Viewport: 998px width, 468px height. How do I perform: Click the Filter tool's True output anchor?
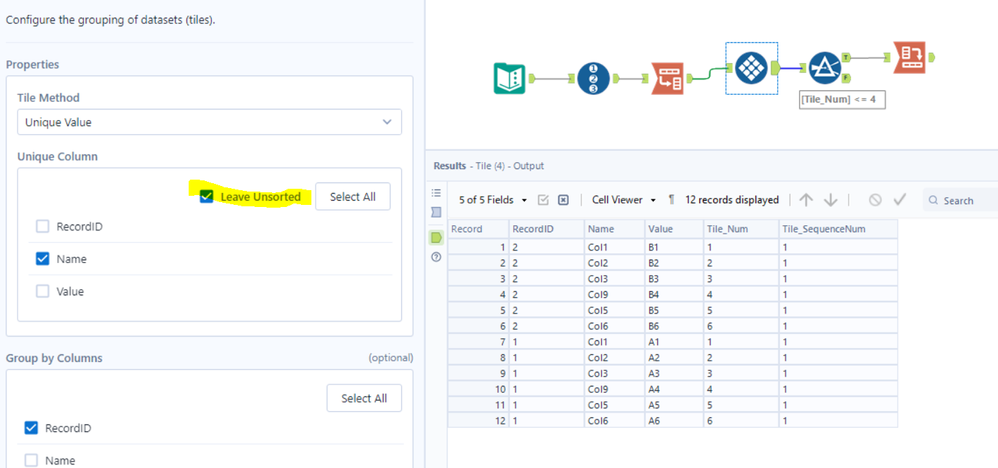[x=847, y=58]
